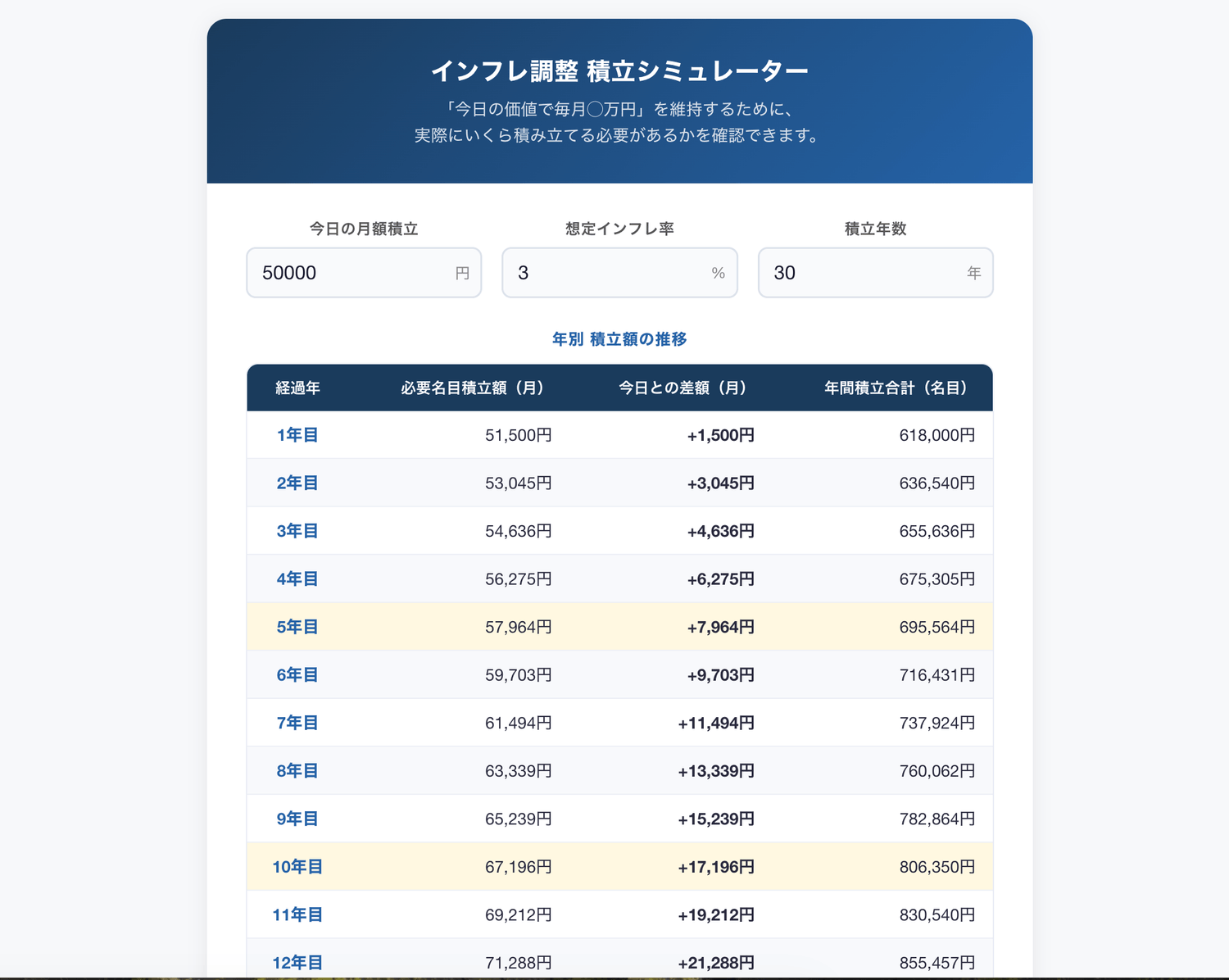1229x980 pixels.
Task: Select the 9年目 row label
Action: tap(297, 819)
